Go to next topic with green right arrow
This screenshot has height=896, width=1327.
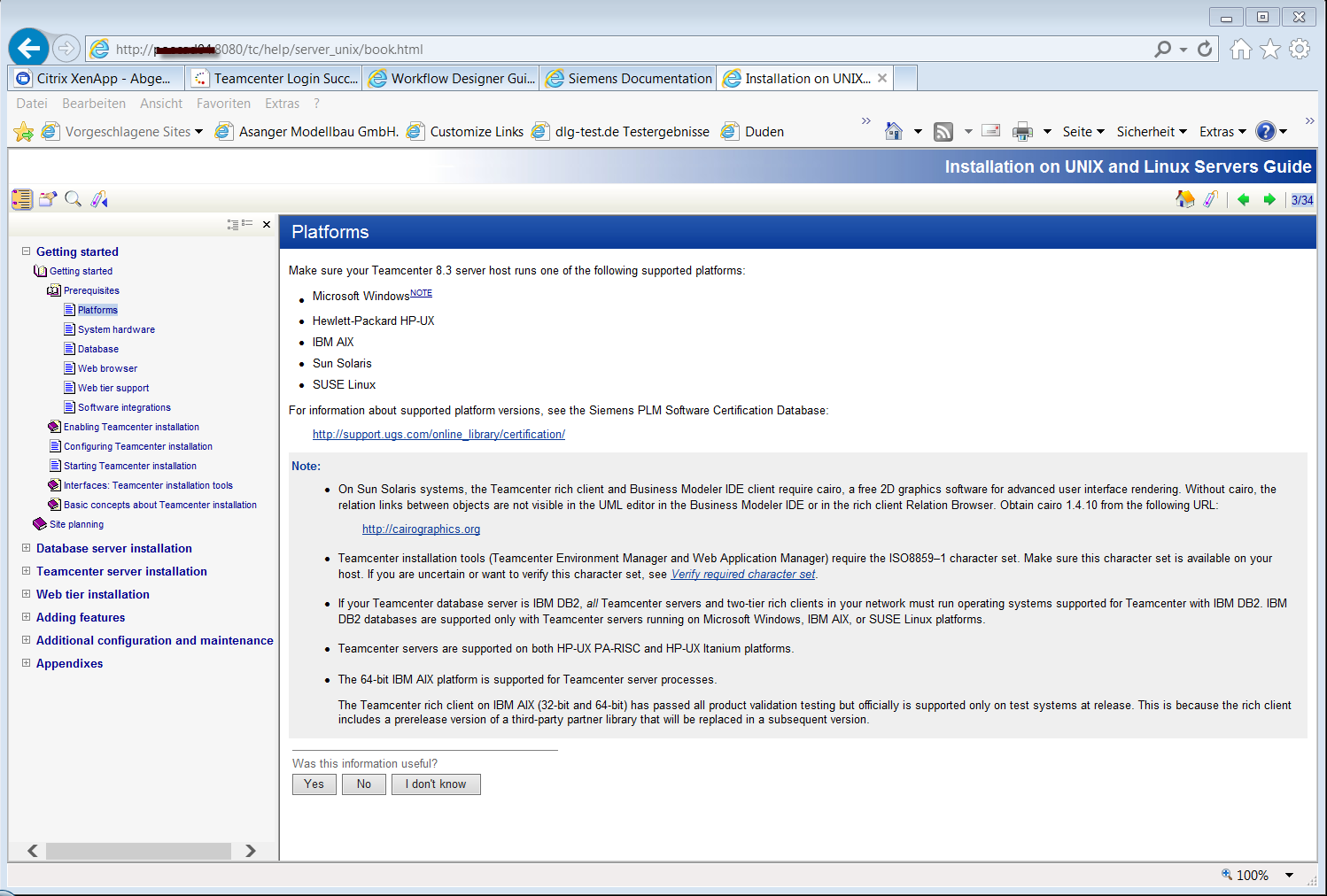pos(1269,199)
